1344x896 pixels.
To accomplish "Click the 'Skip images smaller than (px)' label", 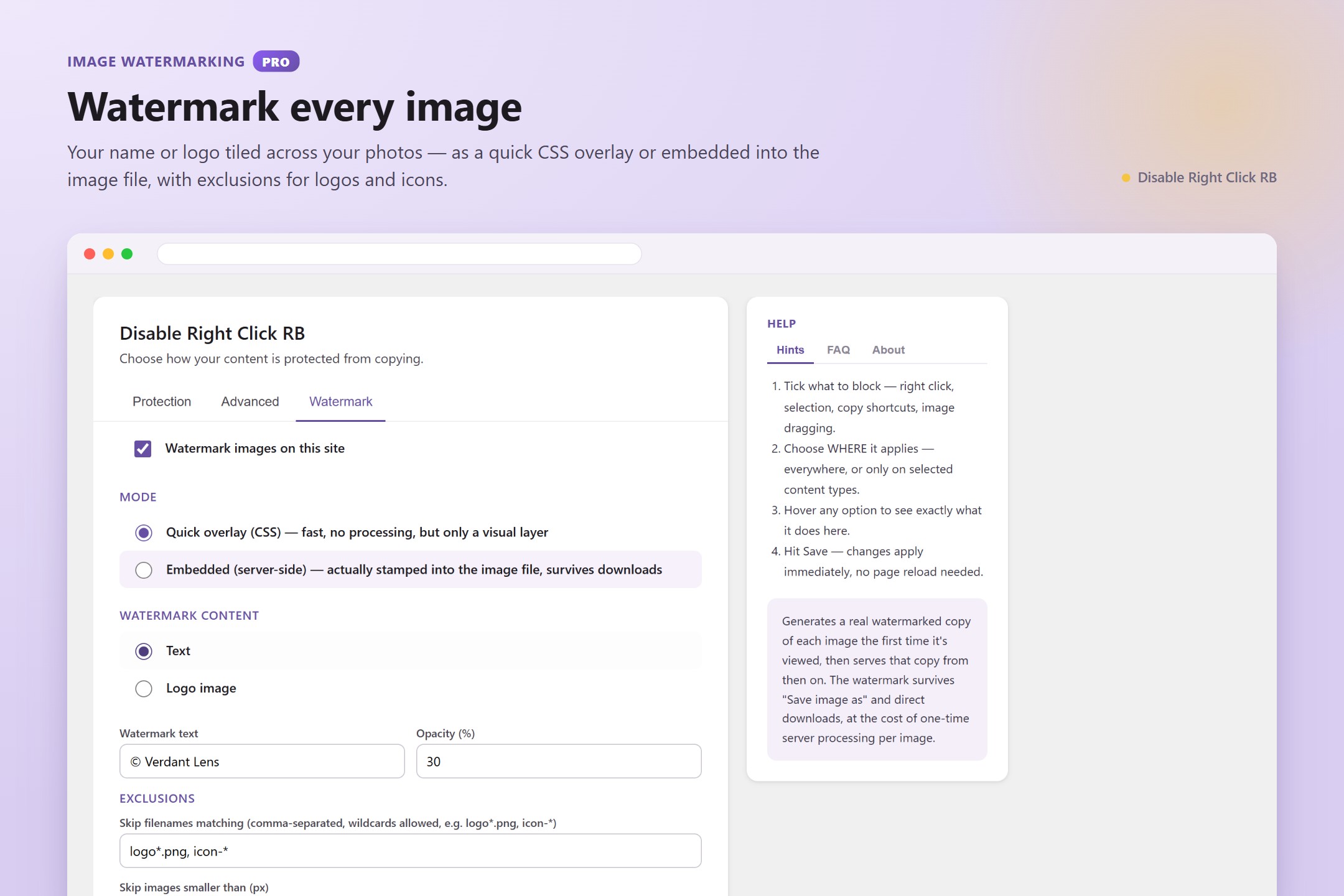I will point(194,887).
